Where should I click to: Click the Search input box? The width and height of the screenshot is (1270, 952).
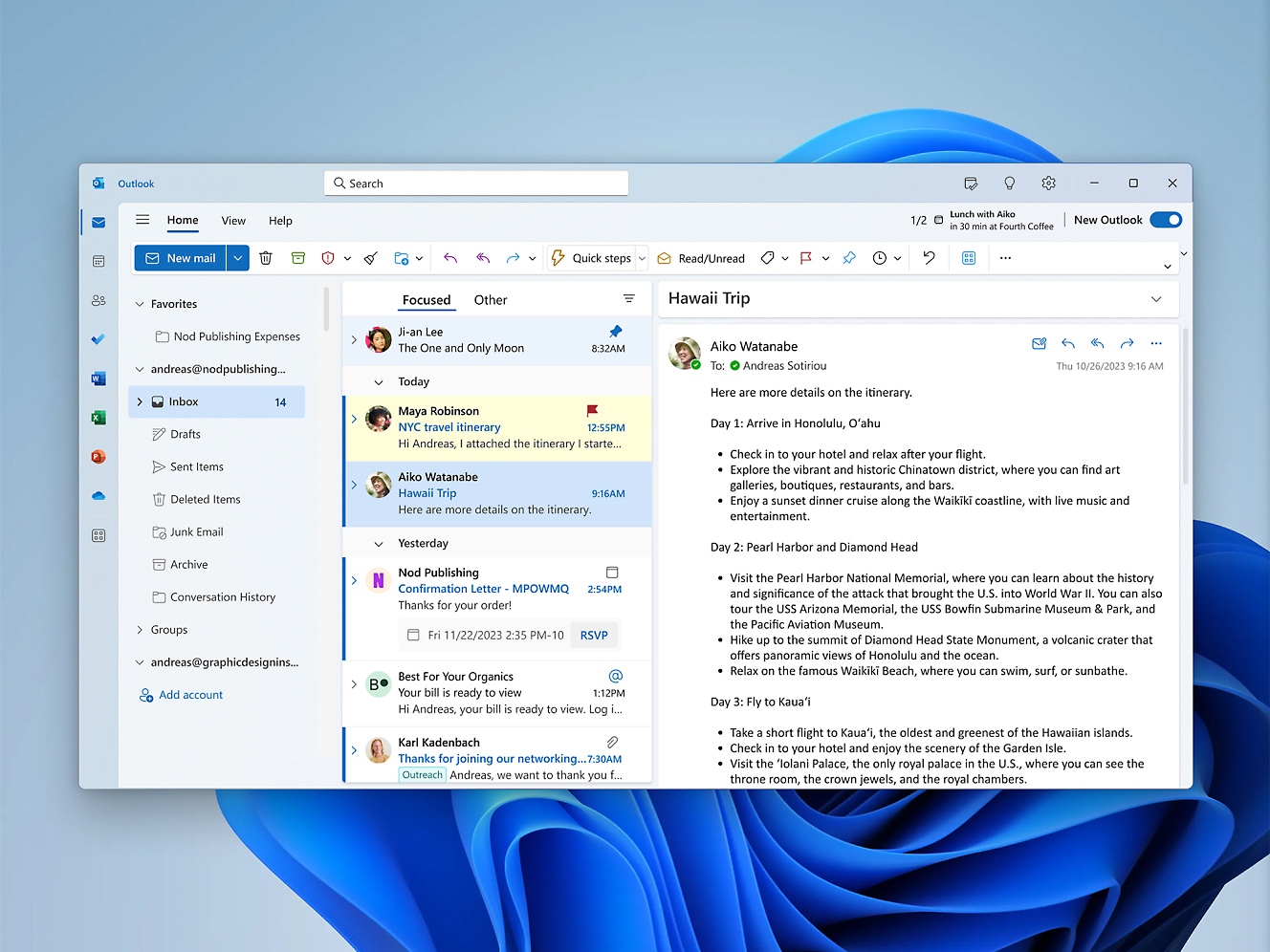click(x=476, y=184)
